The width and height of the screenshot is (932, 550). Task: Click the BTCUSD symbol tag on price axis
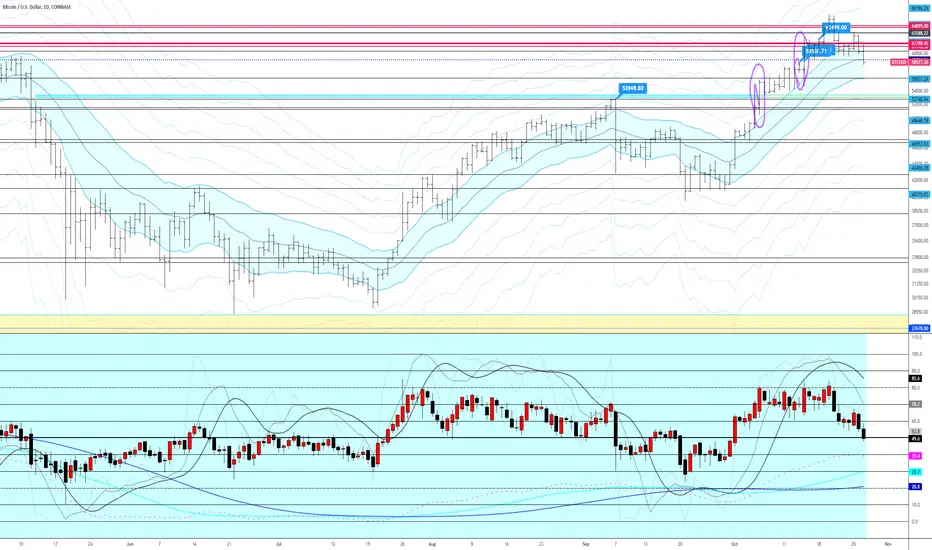point(899,62)
